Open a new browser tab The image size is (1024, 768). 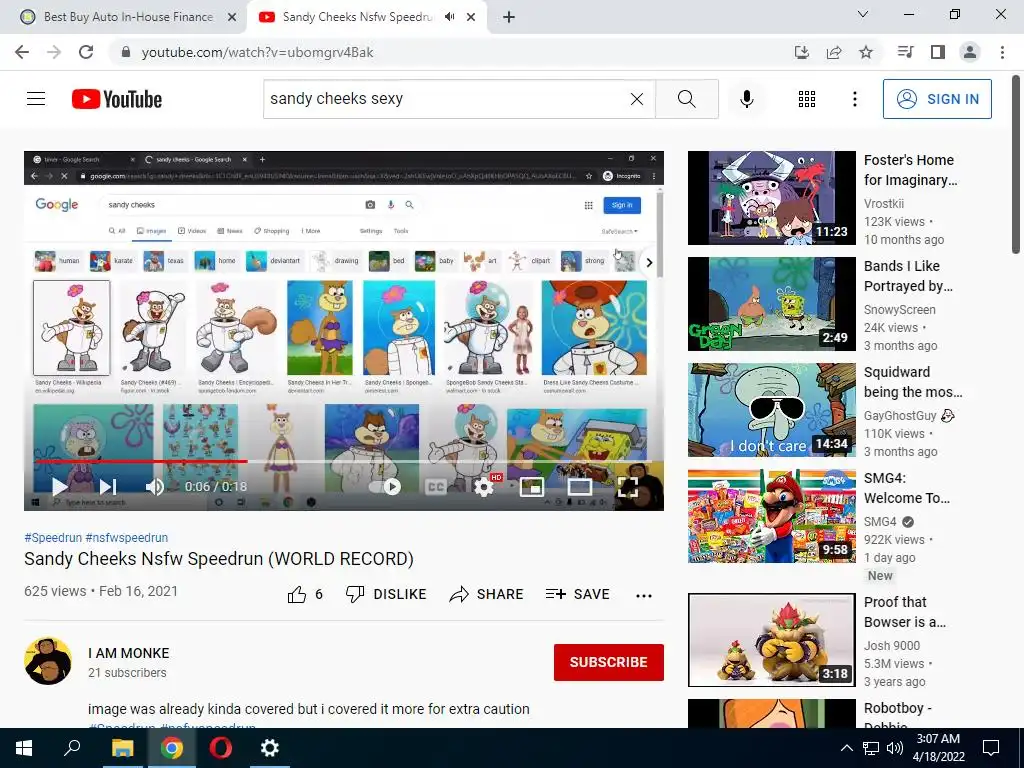tap(509, 18)
